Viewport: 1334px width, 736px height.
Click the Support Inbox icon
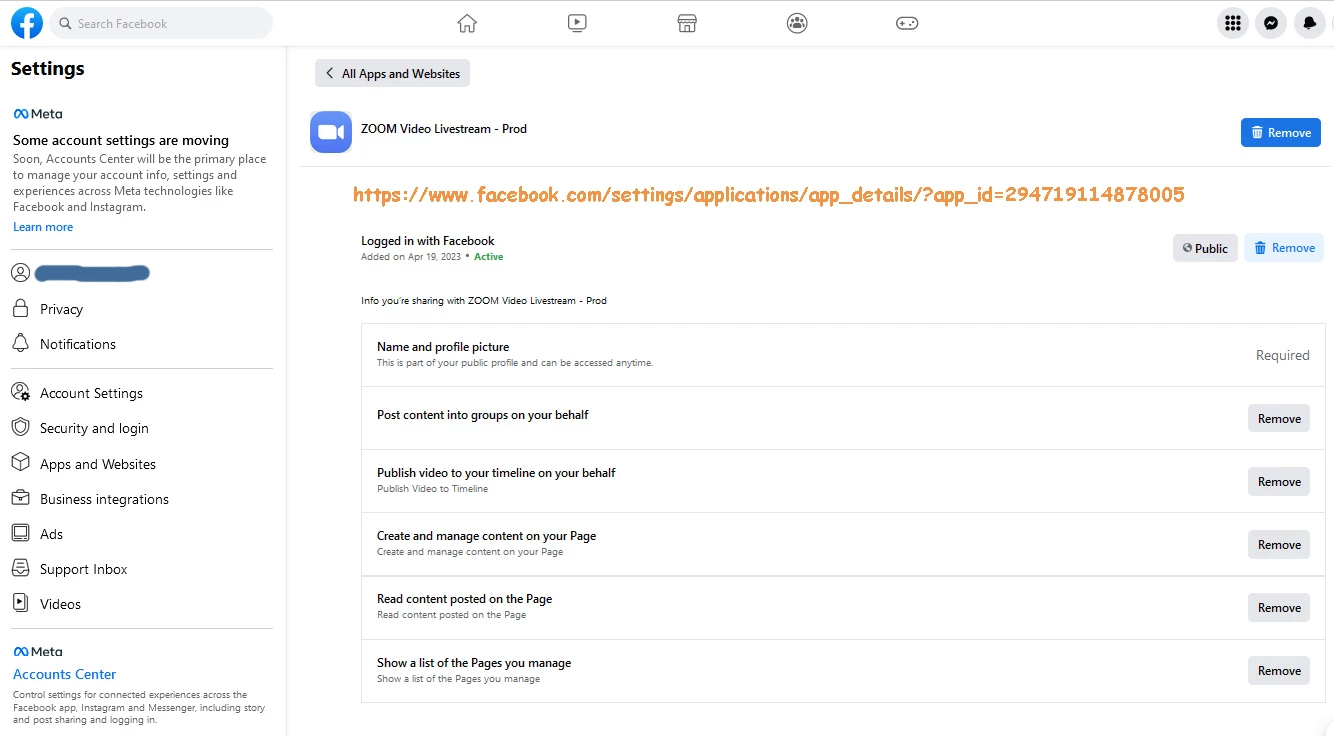(20, 568)
